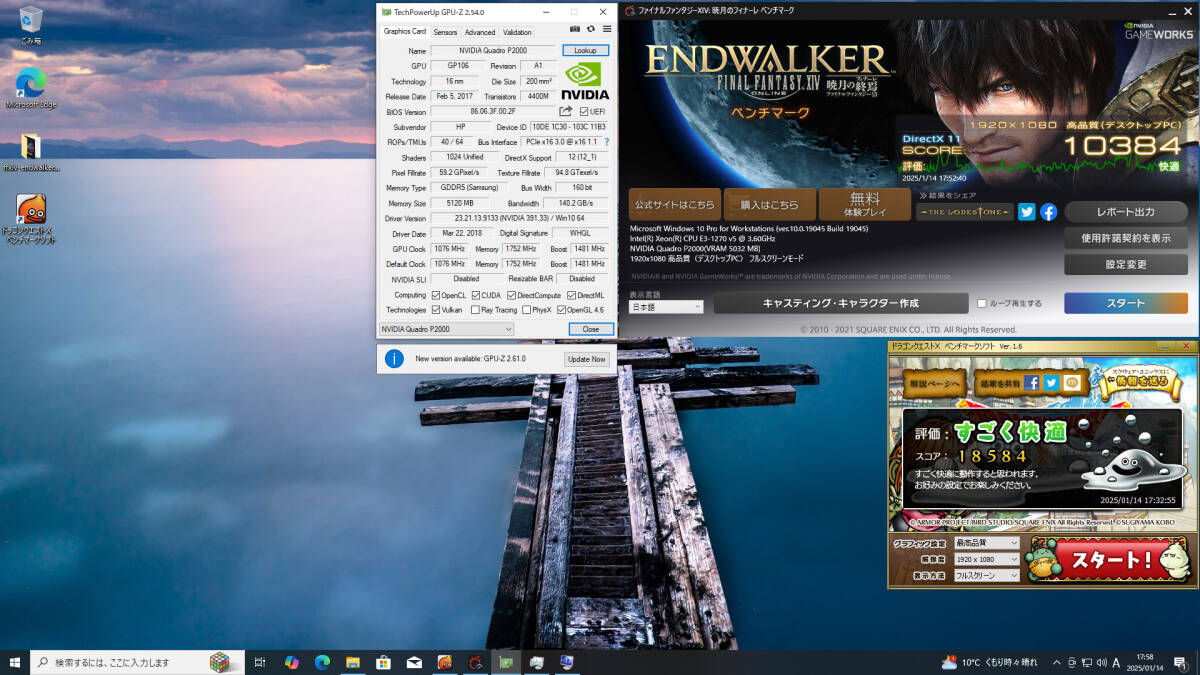1200x675 pixels.
Task: Click the Windows taskbar search box
Action: [135, 662]
